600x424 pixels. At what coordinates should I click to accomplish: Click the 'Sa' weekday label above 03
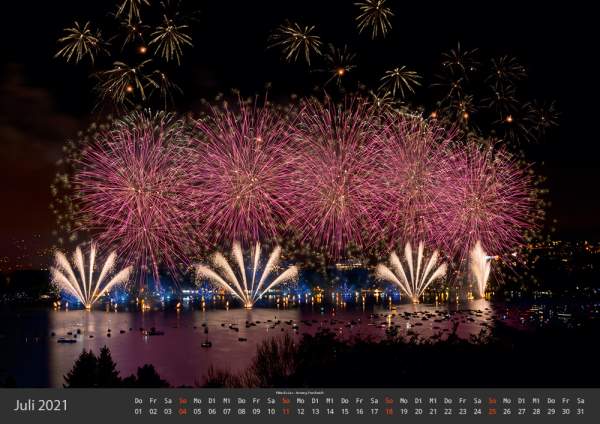168,401
